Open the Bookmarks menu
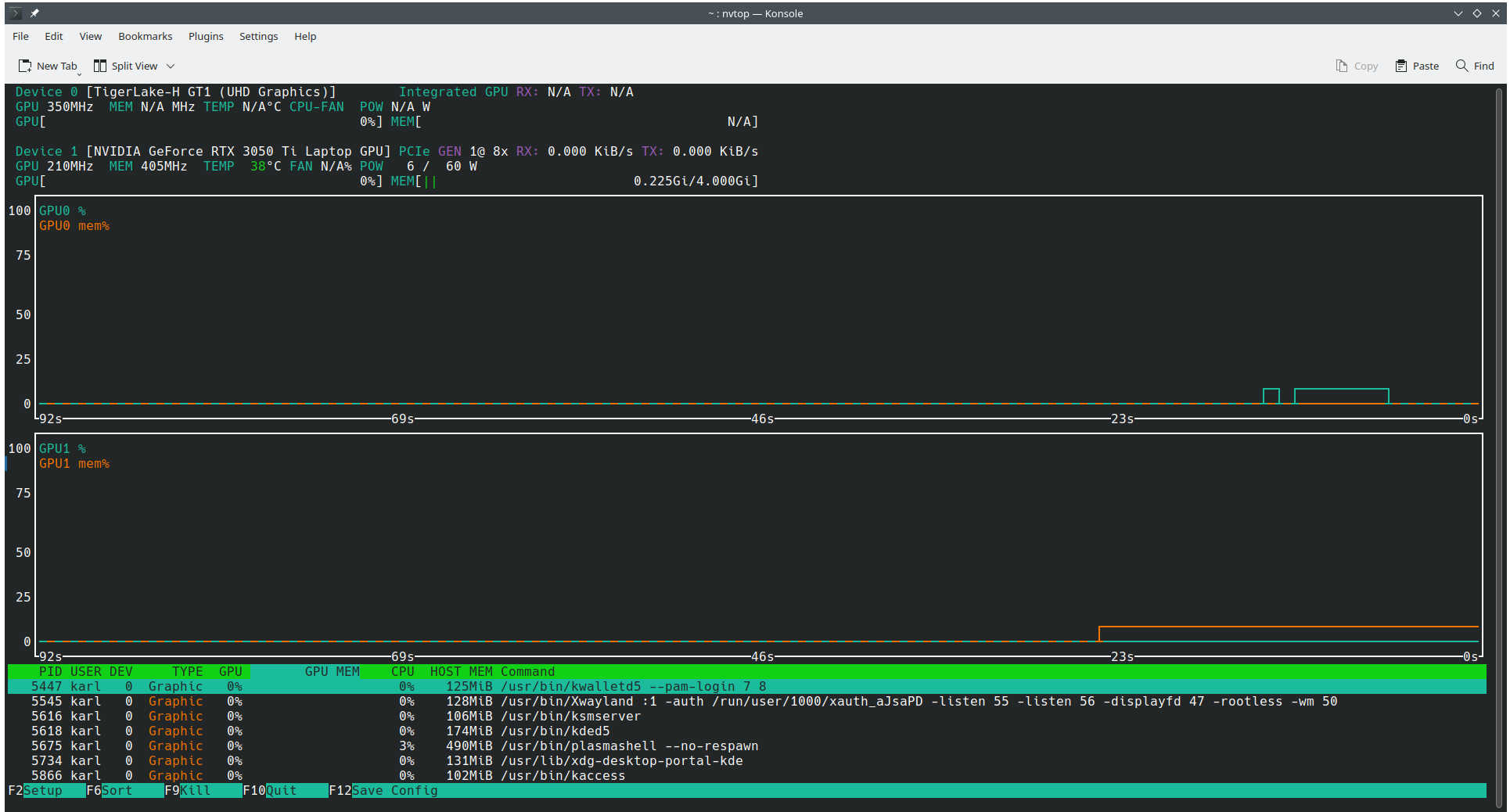 pos(145,36)
